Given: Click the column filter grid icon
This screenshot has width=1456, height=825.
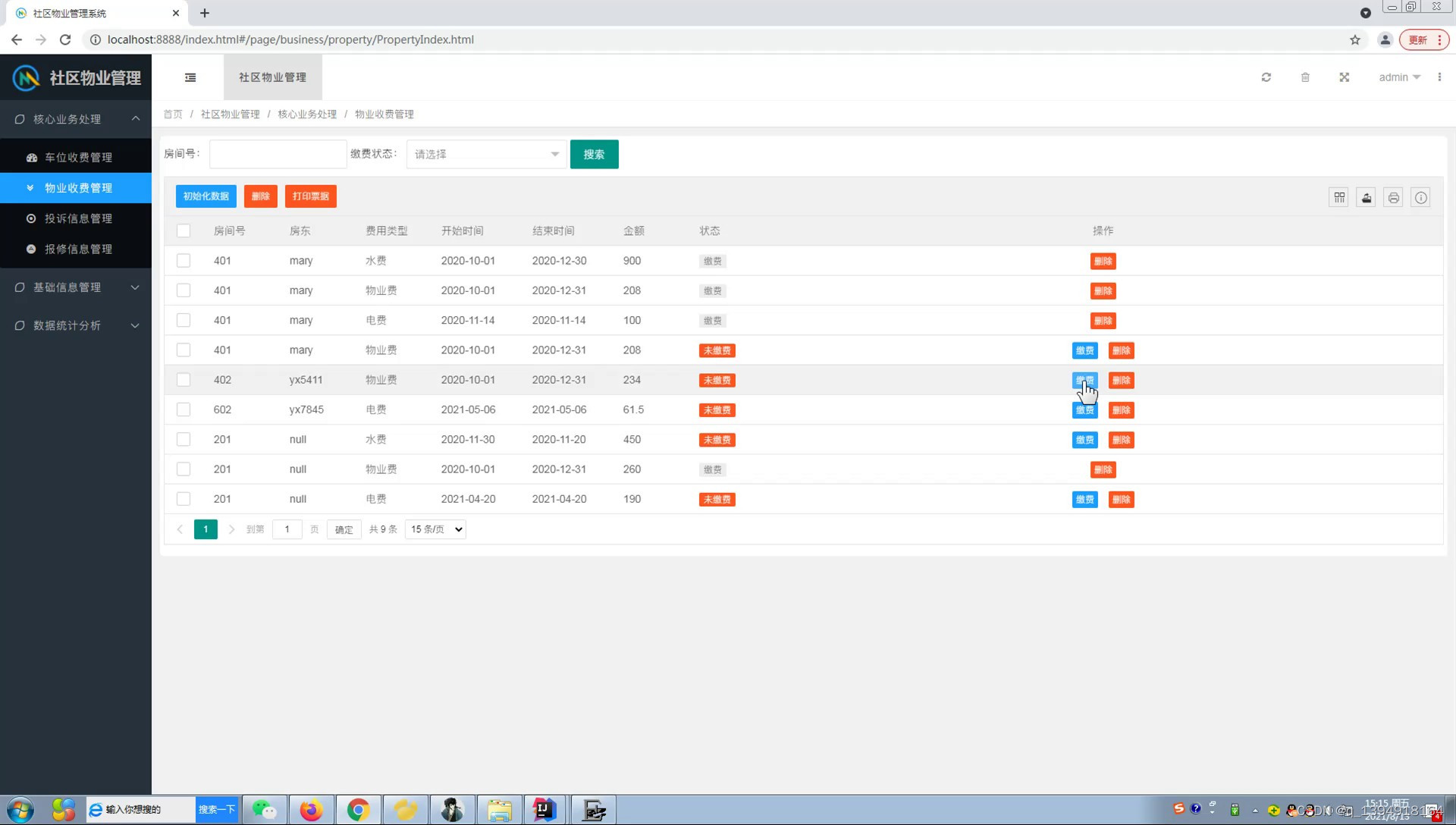Looking at the screenshot, I should pos(1339,198).
